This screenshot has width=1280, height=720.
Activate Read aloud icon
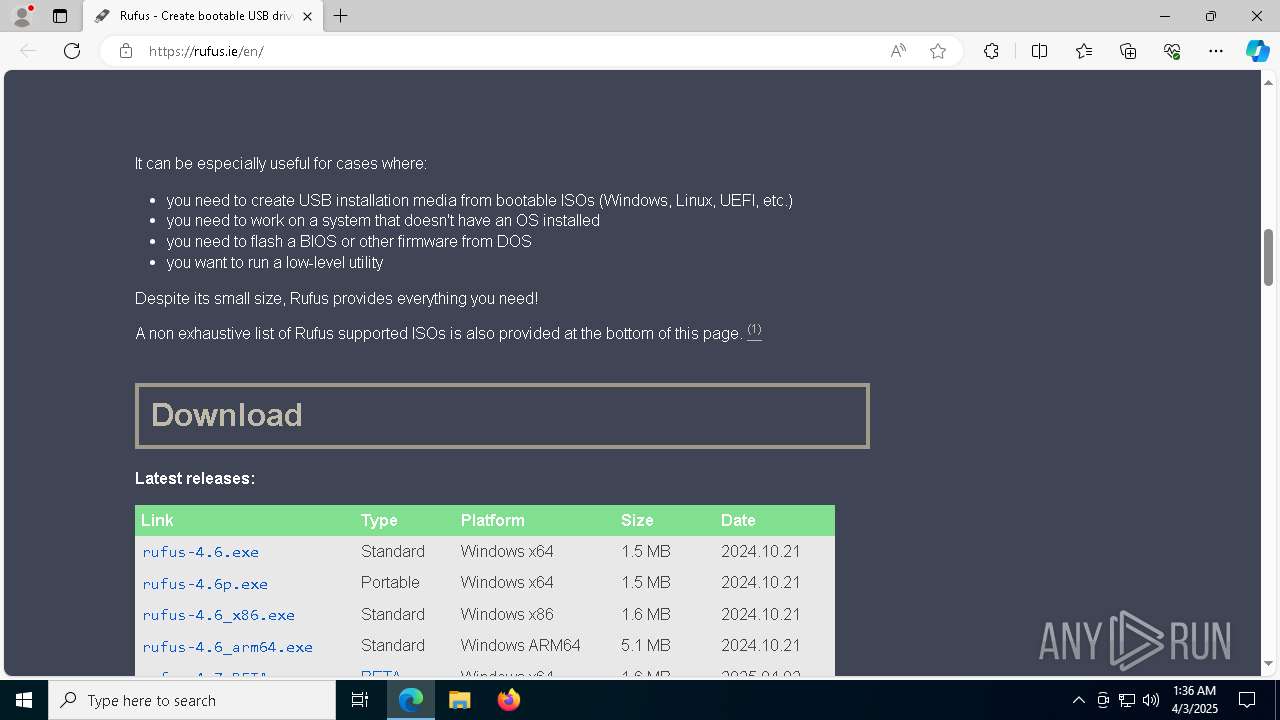(x=898, y=51)
